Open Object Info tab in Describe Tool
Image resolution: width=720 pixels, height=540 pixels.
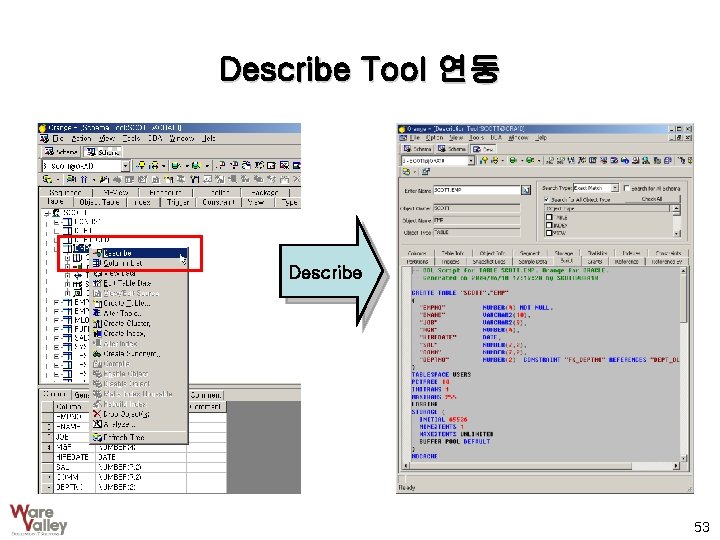pos(492,253)
